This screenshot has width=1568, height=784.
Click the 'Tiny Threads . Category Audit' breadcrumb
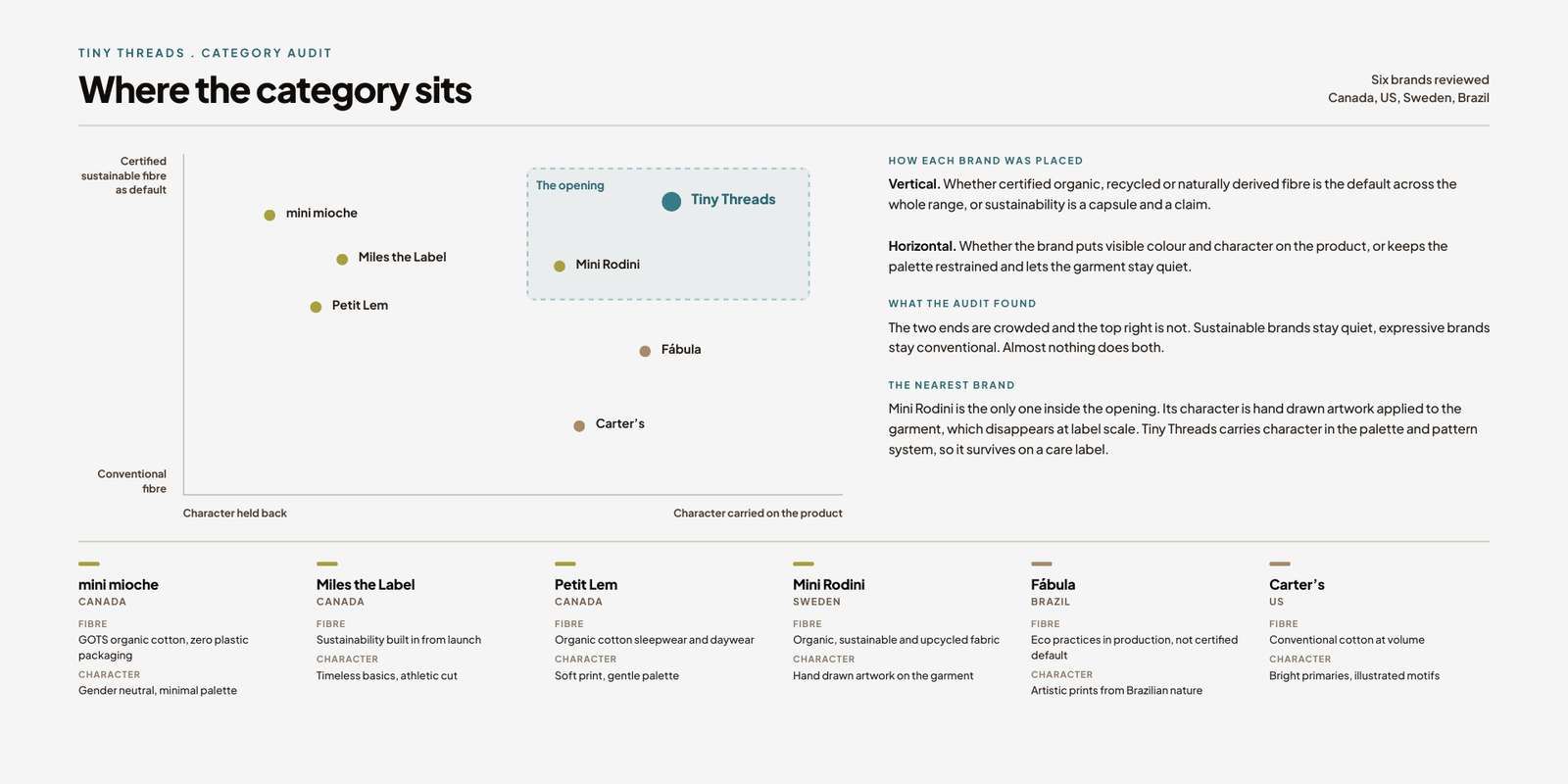click(x=205, y=53)
